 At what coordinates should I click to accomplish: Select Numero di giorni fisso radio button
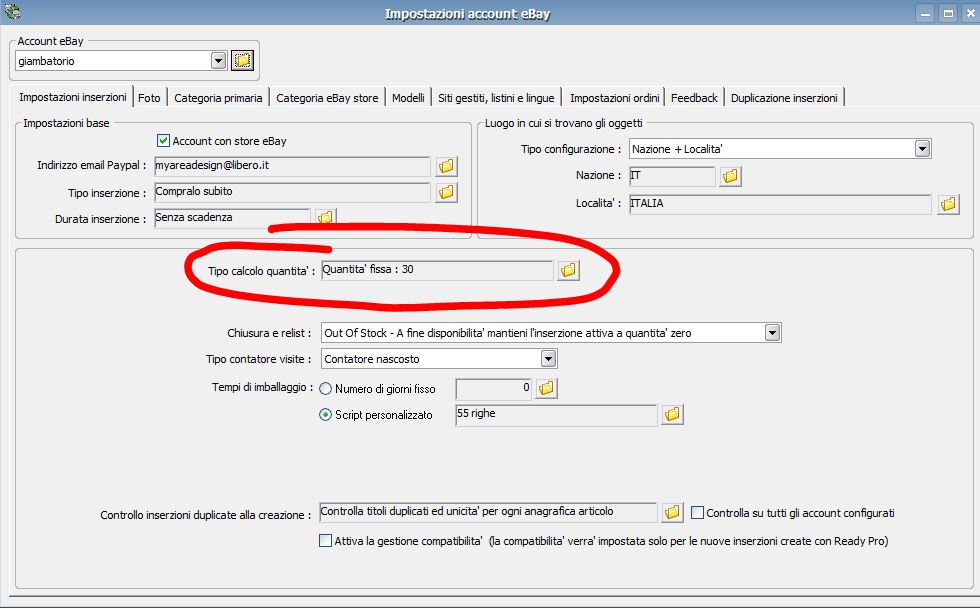coord(325,389)
